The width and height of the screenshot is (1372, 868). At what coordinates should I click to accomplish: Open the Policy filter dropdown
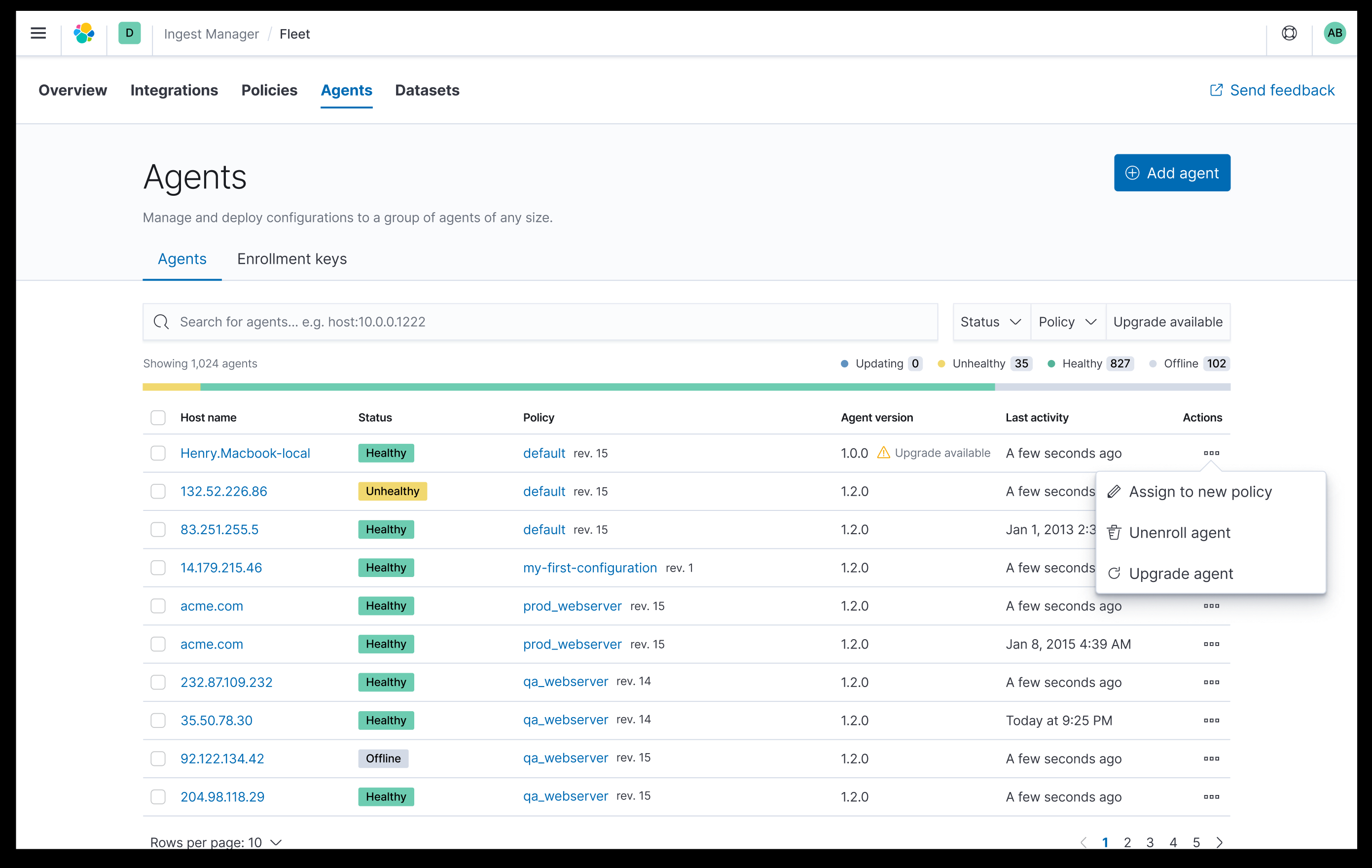1067,322
